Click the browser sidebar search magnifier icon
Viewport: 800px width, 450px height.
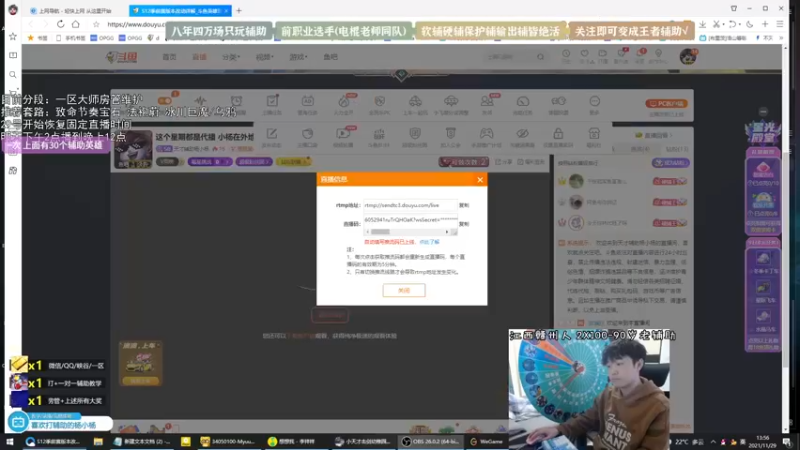tap(13, 74)
